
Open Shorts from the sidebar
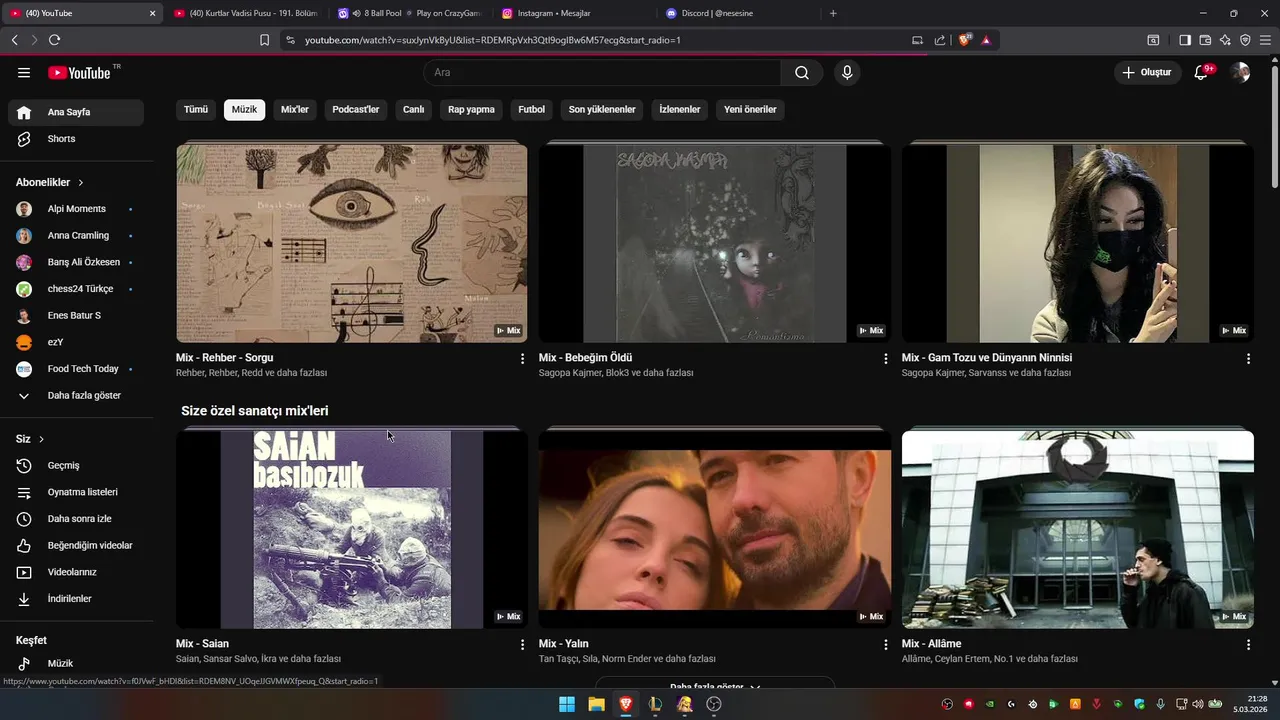click(x=76, y=139)
